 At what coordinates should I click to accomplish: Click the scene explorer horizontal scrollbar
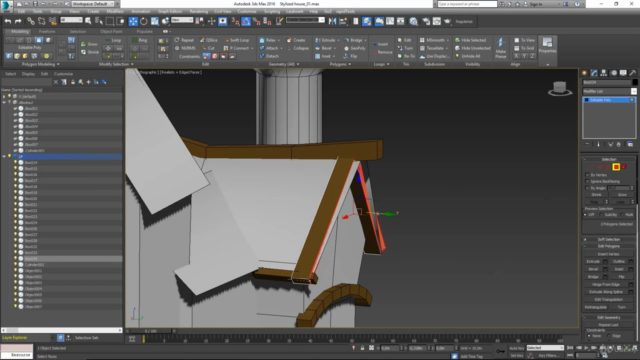click(x=62, y=330)
